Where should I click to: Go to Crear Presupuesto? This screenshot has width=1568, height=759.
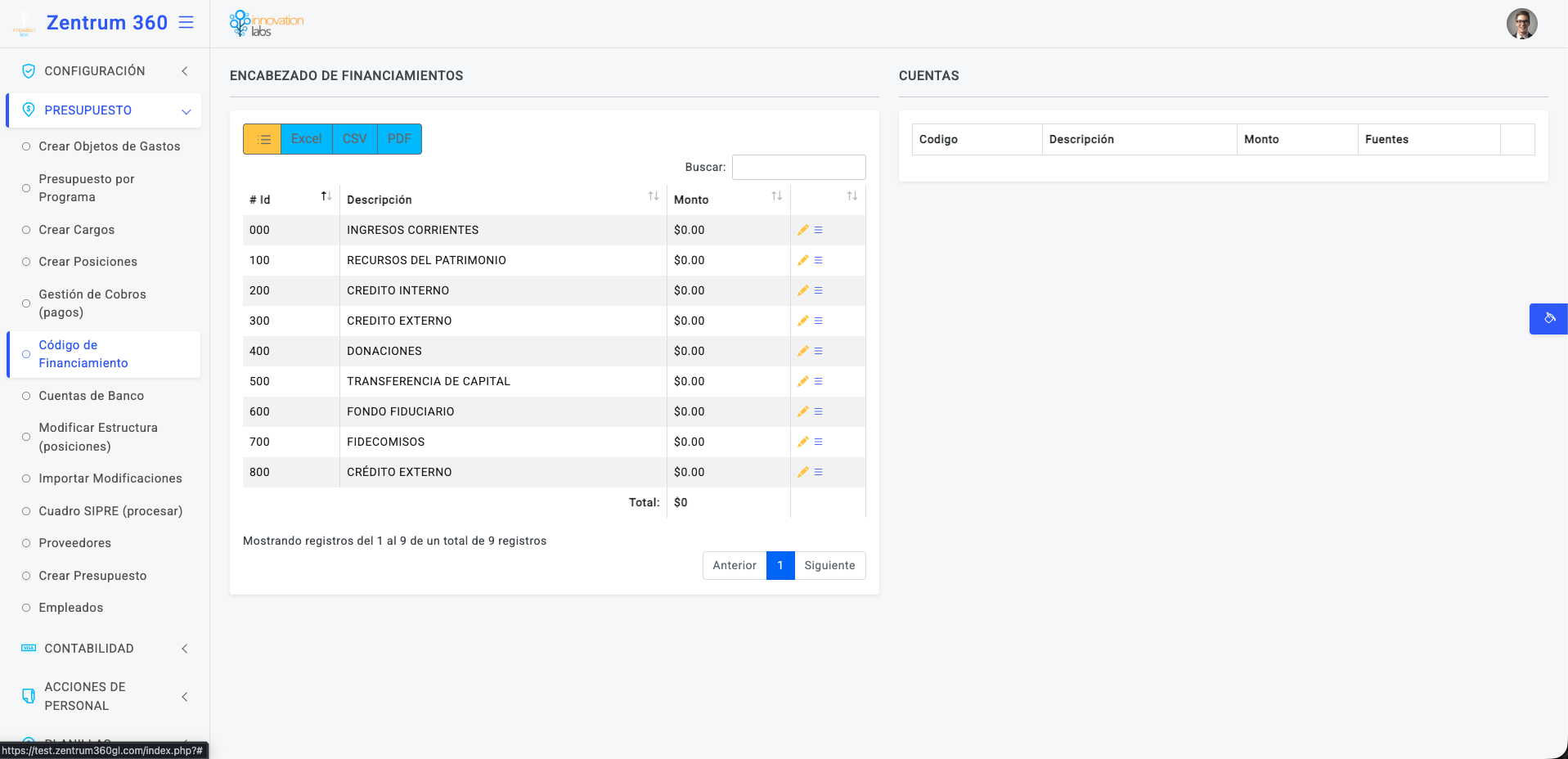coord(93,576)
